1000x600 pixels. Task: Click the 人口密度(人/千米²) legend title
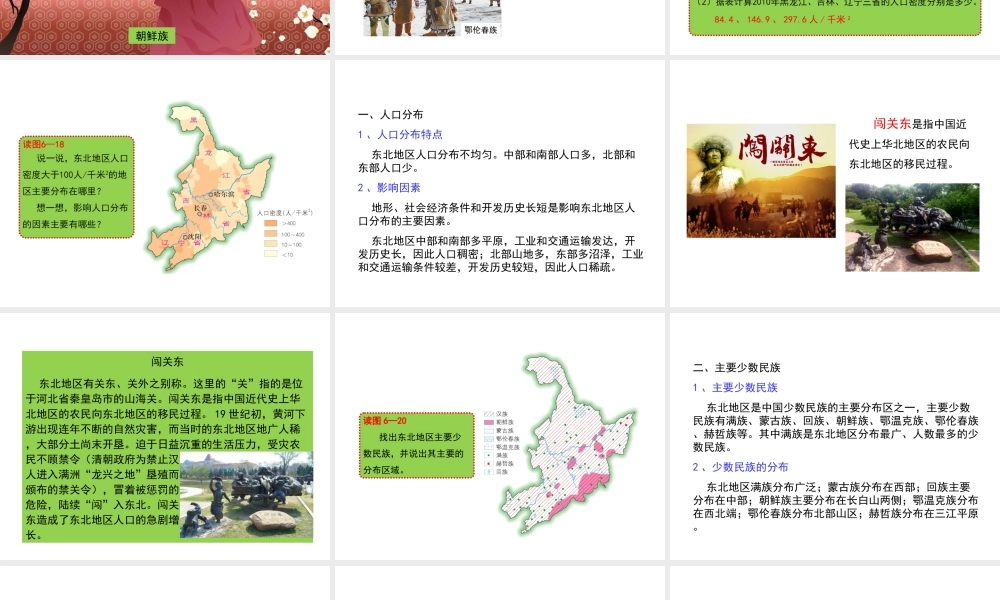click(284, 212)
